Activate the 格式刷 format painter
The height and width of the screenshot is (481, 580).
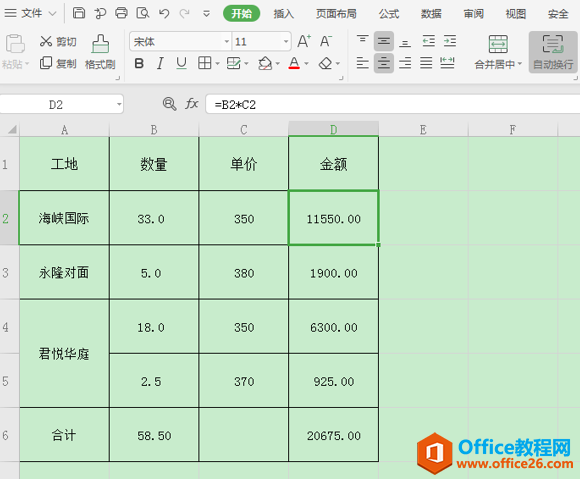pyautogui.click(x=100, y=52)
